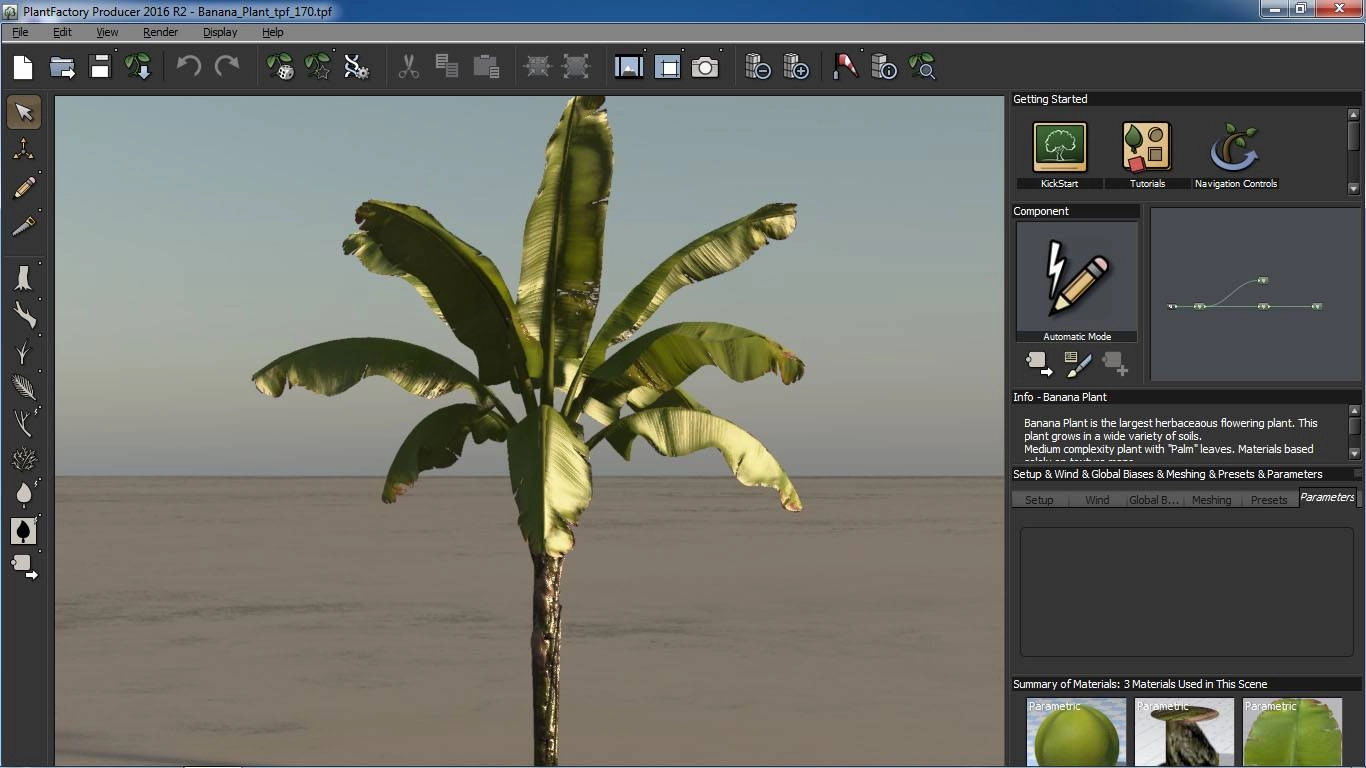Click the outward-arrows frame view icon
The width and height of the screenshot is (1366, 768).
(x=576, y=67)
